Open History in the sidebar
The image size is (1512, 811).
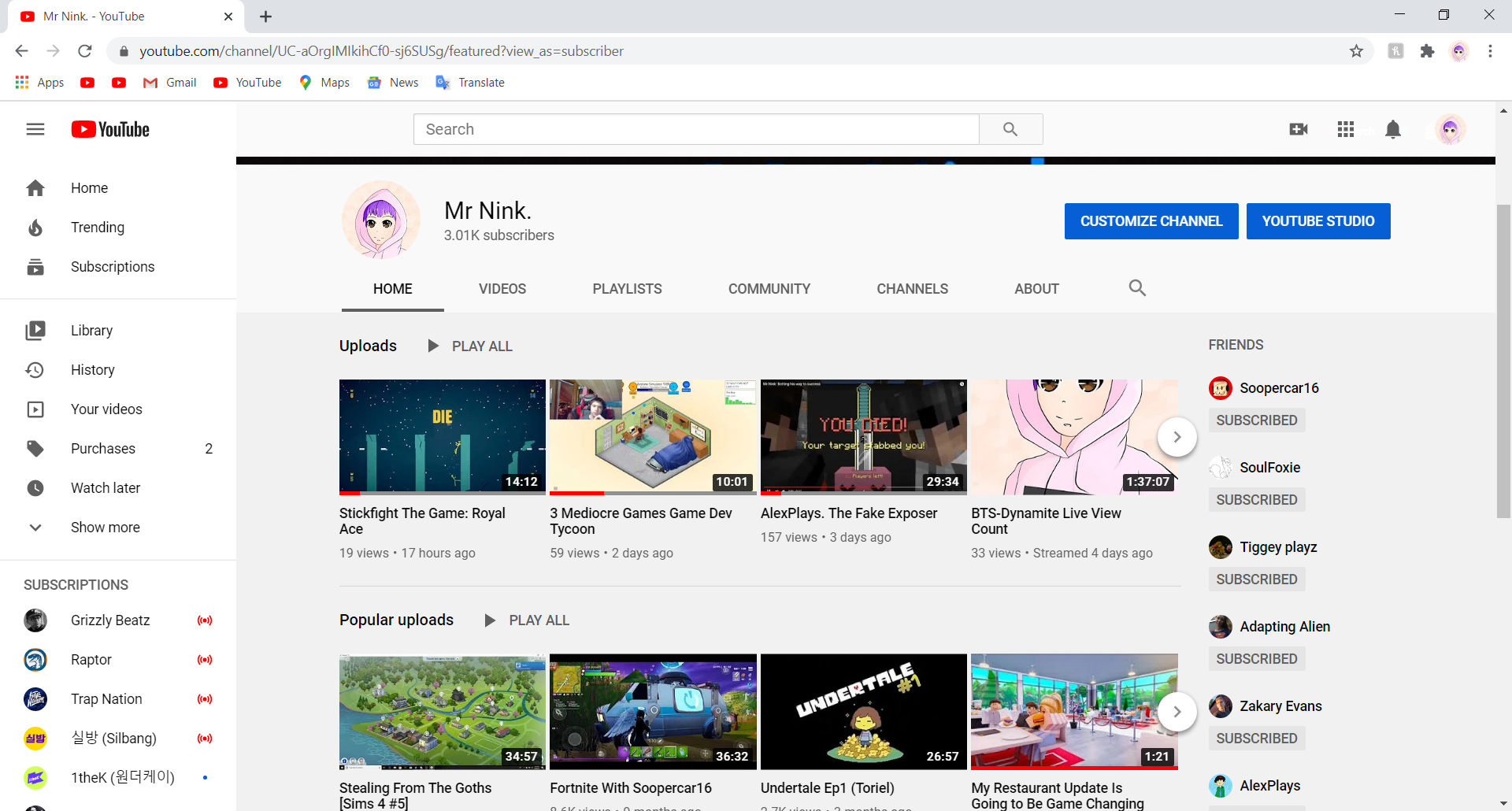118,370
